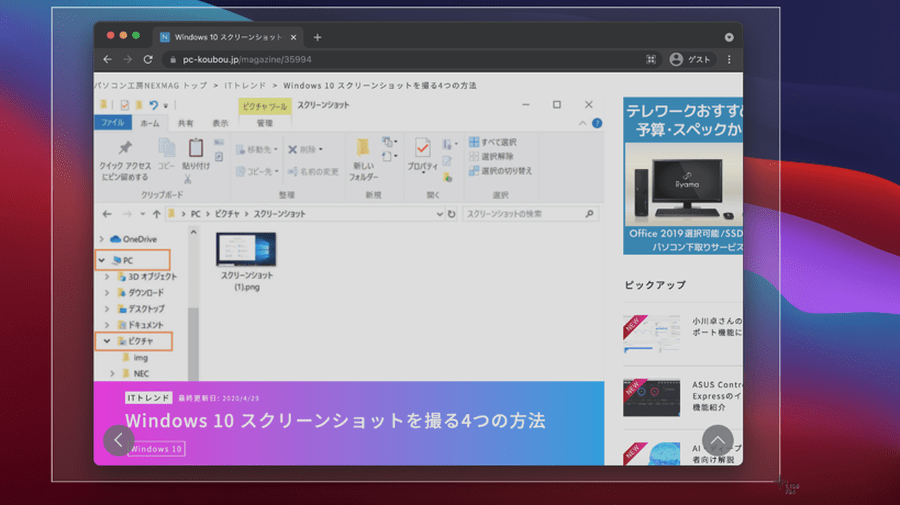Open the 小川卓さんの pickup article

click(683, 333)
